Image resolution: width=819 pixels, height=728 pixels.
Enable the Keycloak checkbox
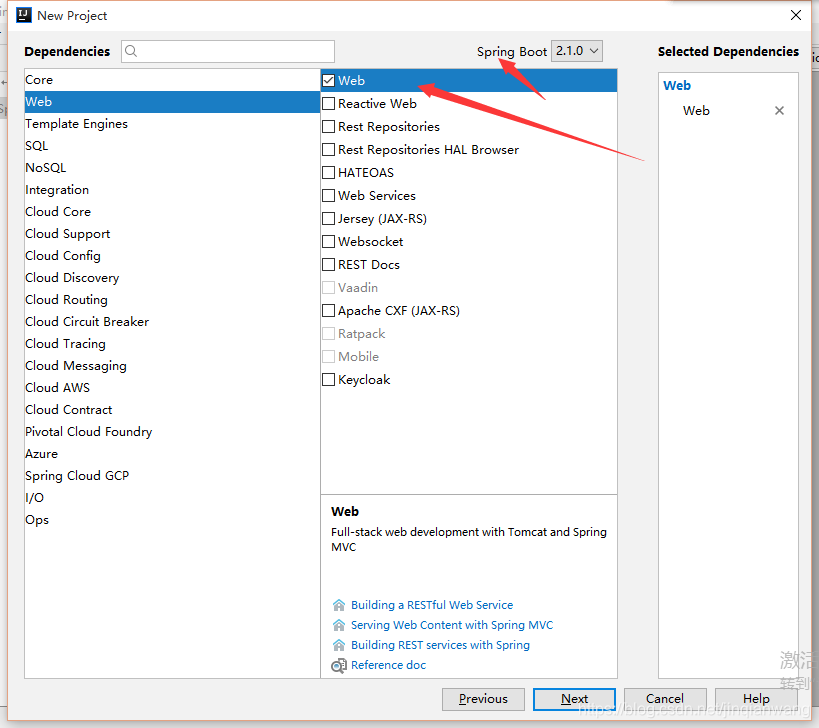coord(329,379)
